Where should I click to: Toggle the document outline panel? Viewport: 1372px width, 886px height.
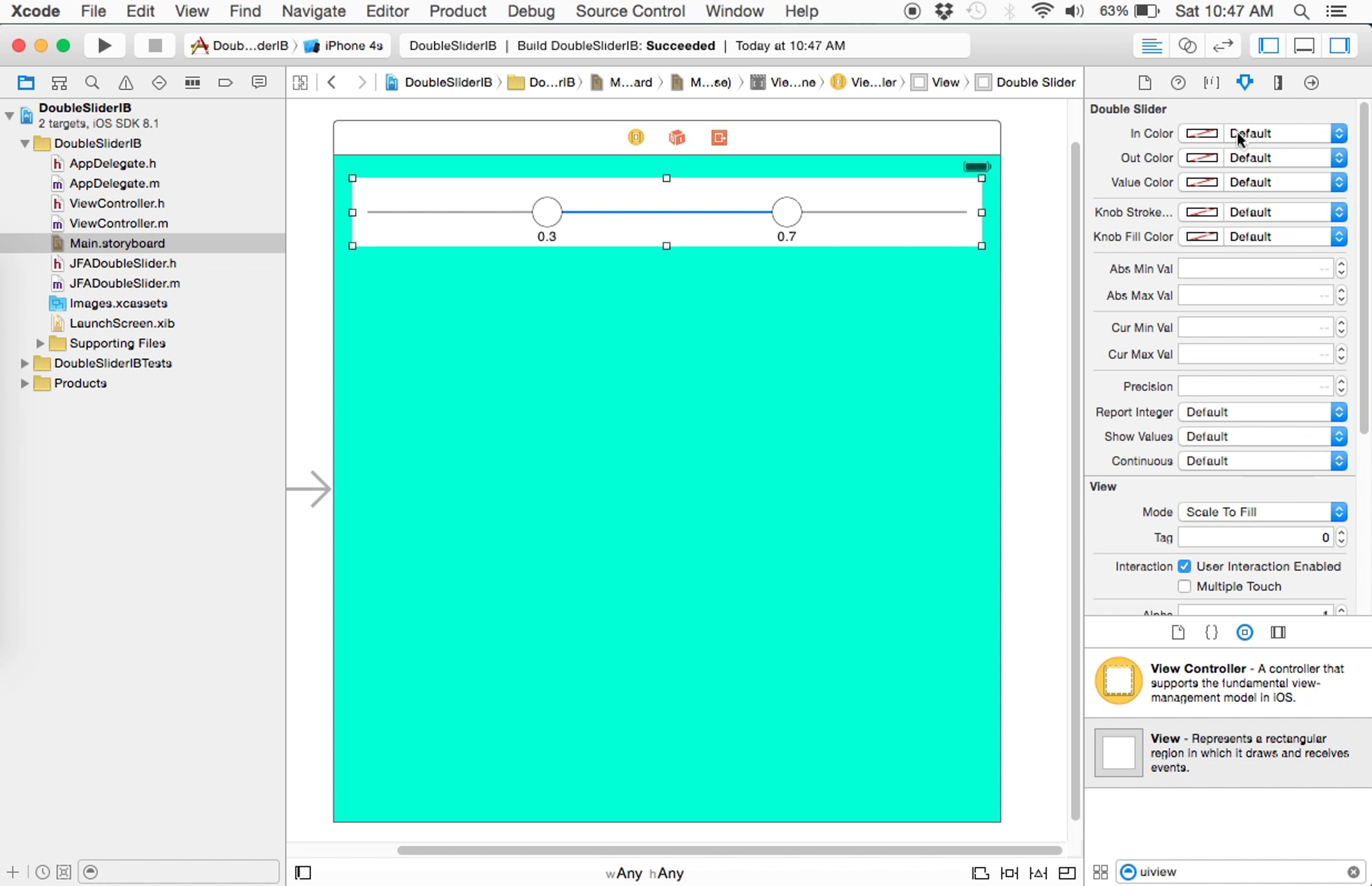pos(303,873)
